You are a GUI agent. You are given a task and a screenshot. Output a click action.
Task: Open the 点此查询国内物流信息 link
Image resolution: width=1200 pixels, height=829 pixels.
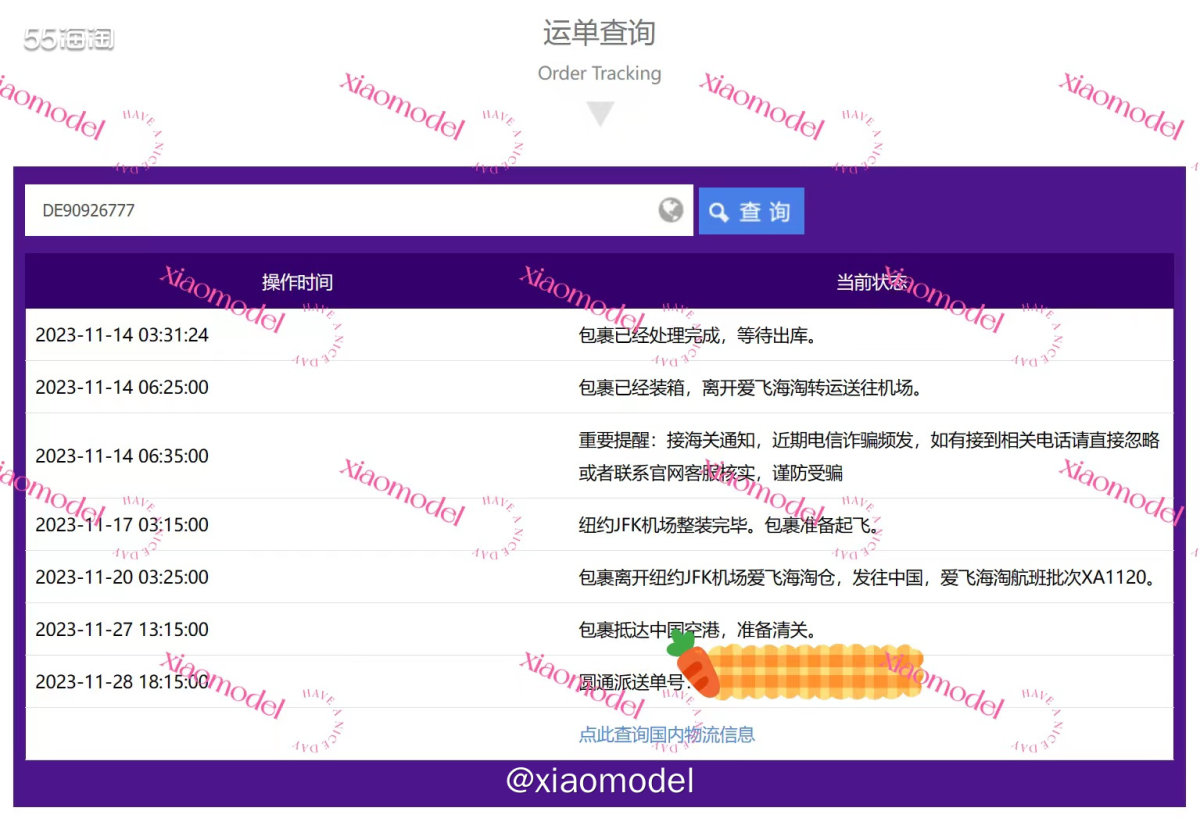coord(666,735)
